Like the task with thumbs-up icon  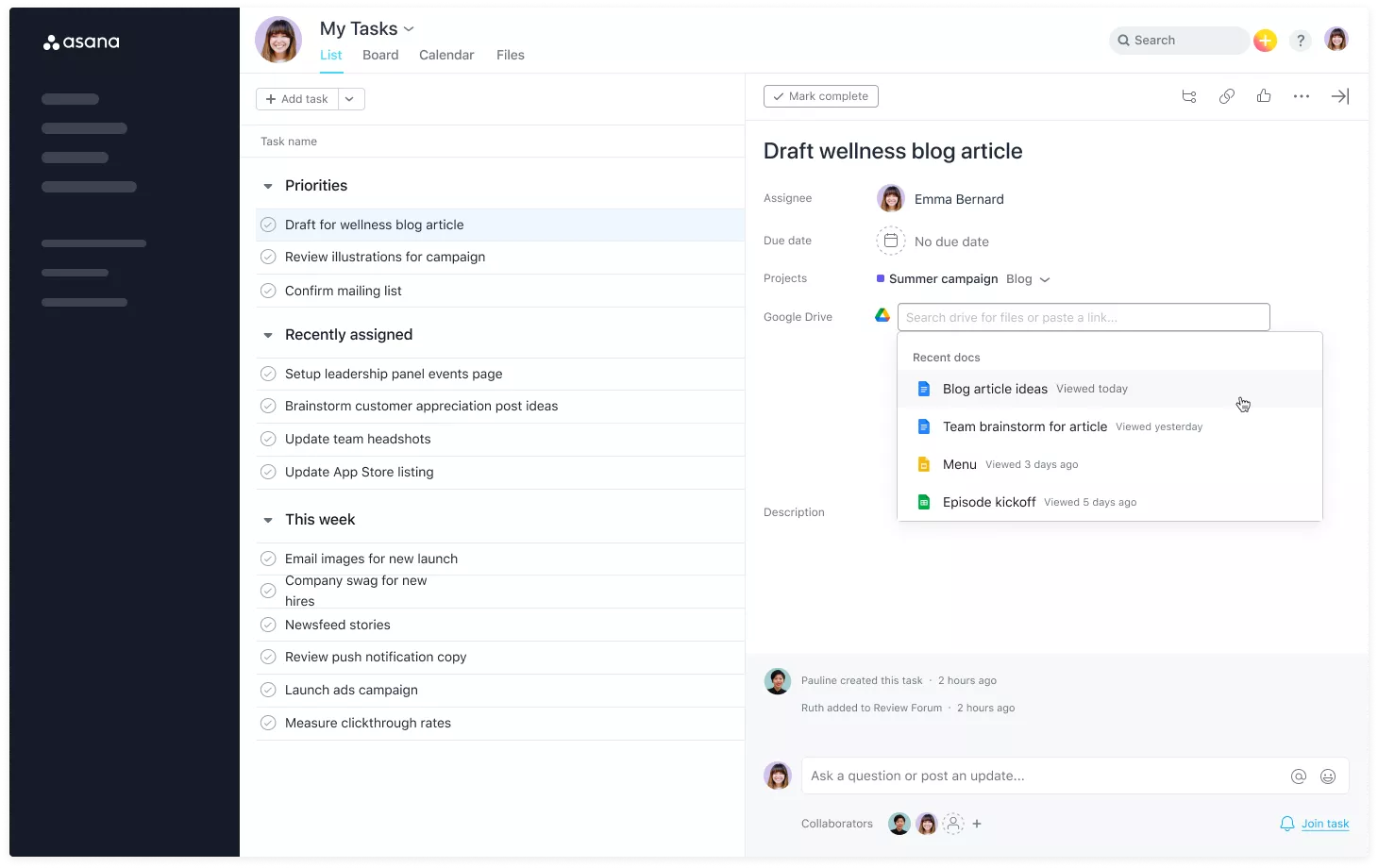click(1264, 96)
